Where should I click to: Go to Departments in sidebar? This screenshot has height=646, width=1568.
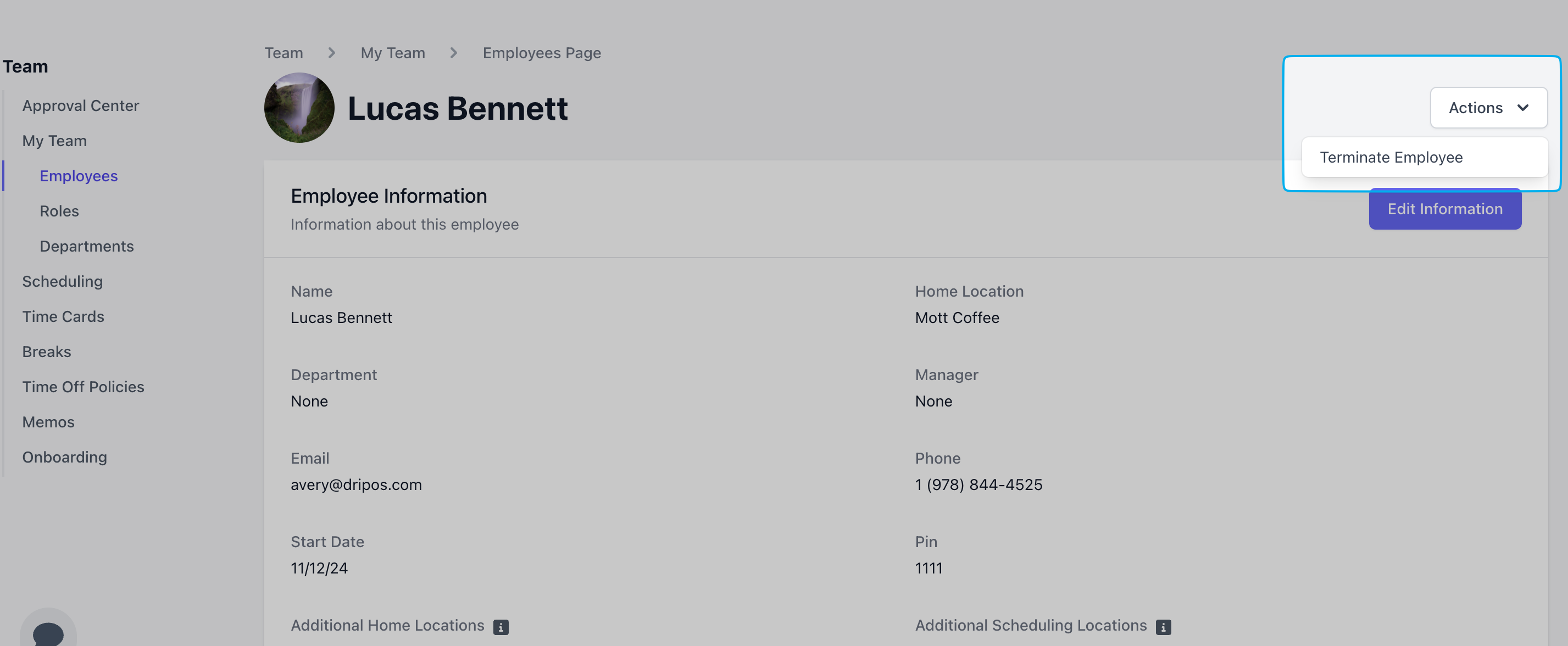coord(86,247)
